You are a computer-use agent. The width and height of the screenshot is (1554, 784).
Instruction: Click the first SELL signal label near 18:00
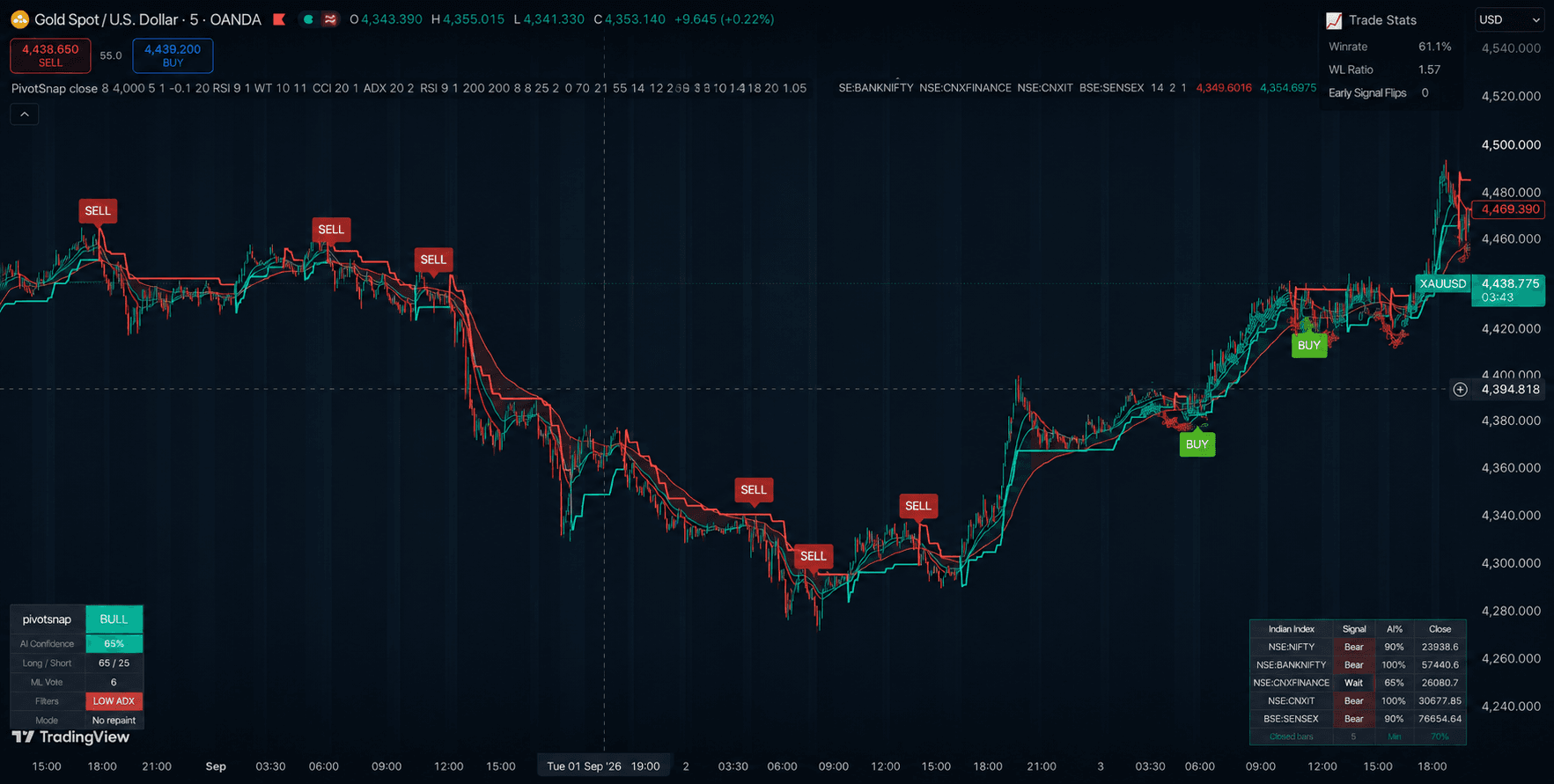pos(98,211)
